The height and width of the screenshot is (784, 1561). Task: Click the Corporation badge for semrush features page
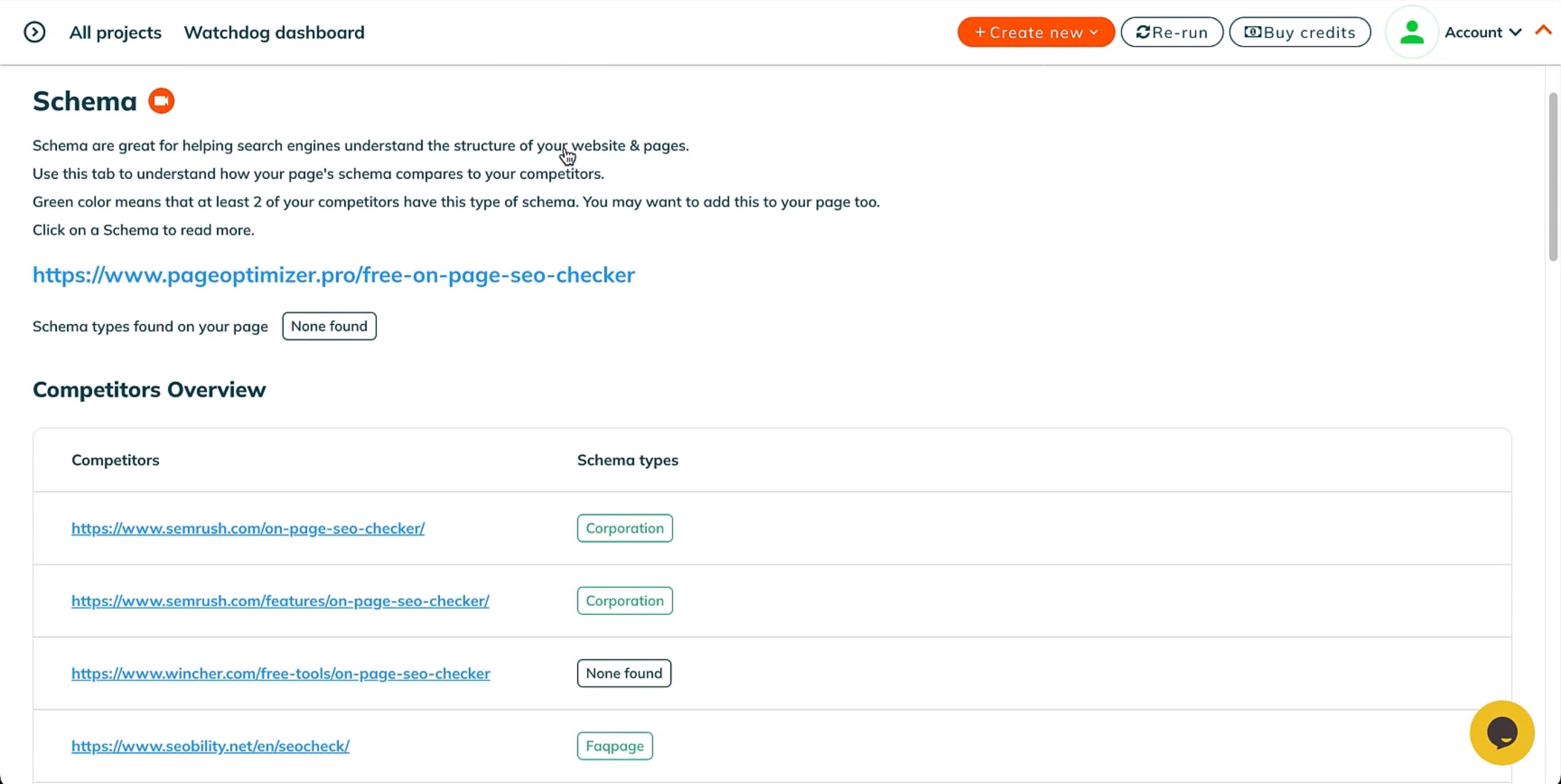pyautogui.click(x=625, y=600)
